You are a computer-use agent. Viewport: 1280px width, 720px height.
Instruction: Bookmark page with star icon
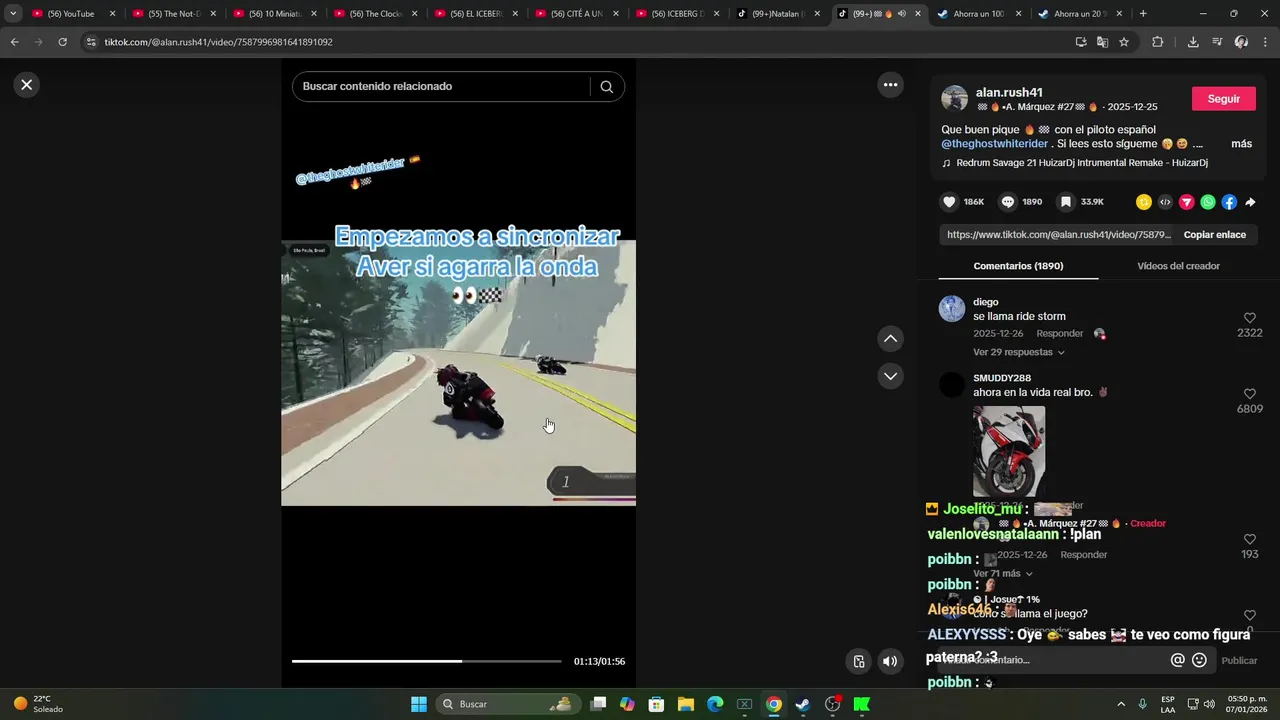[1124, 42]
